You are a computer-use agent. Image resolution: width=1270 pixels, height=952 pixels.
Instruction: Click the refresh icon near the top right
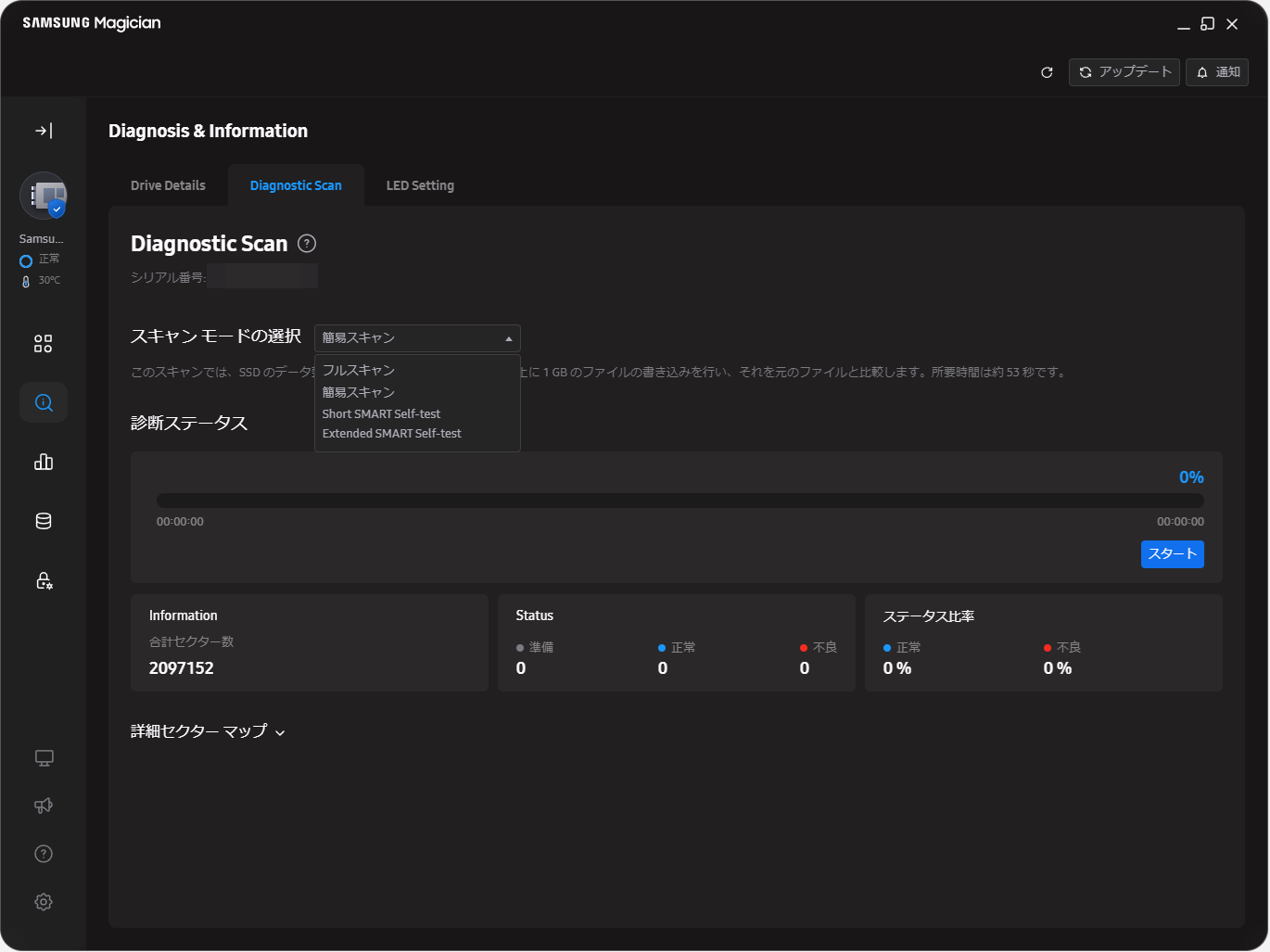tap(1047, 71)
